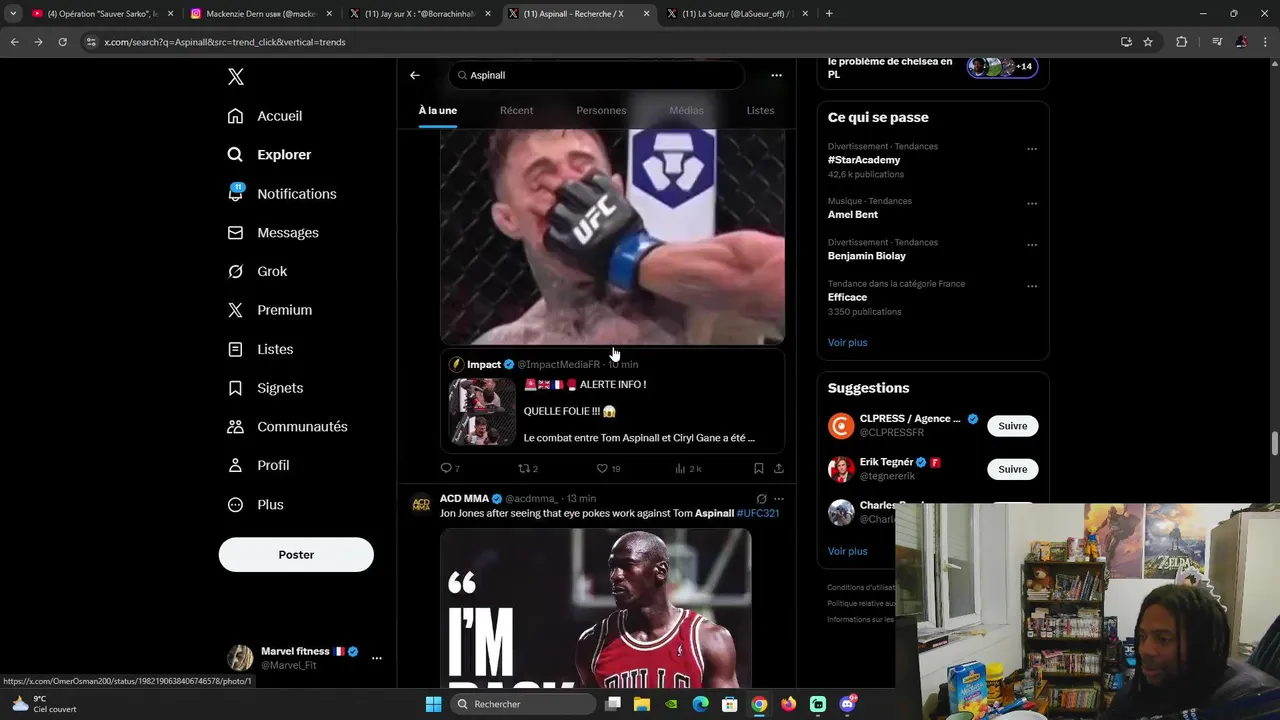Bookmark the Impact quote post
Image resolution: width=1280 pixels, height=720 pixels.
[758, 469]
